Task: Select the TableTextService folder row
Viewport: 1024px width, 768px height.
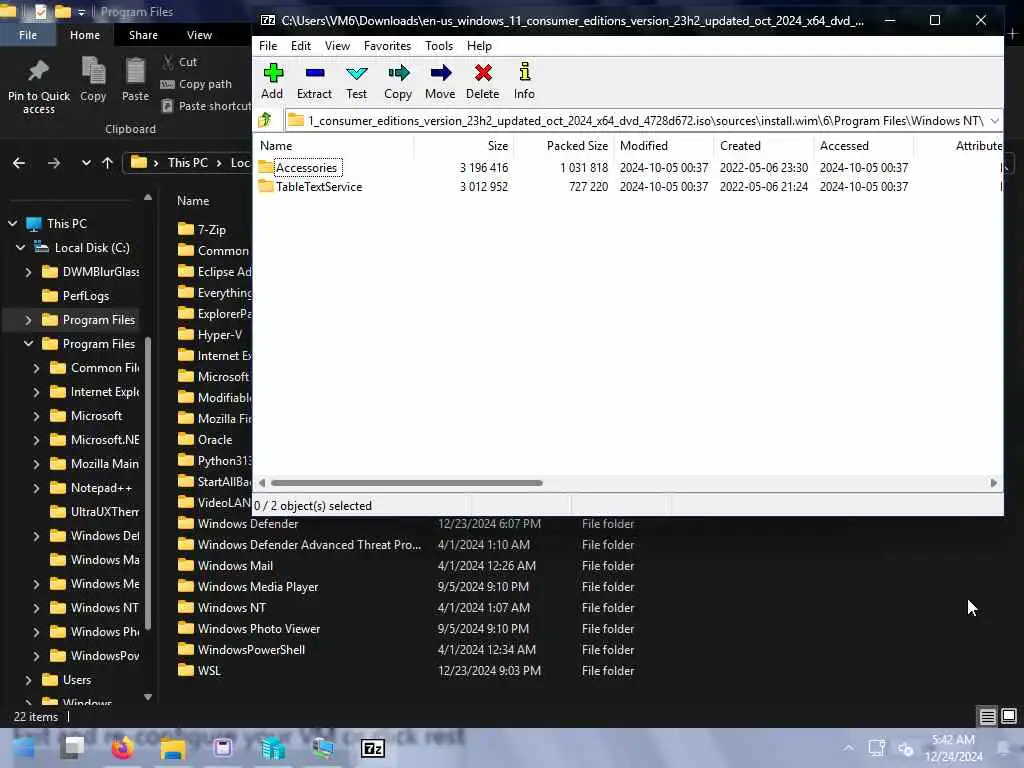Action: [319, 187]
